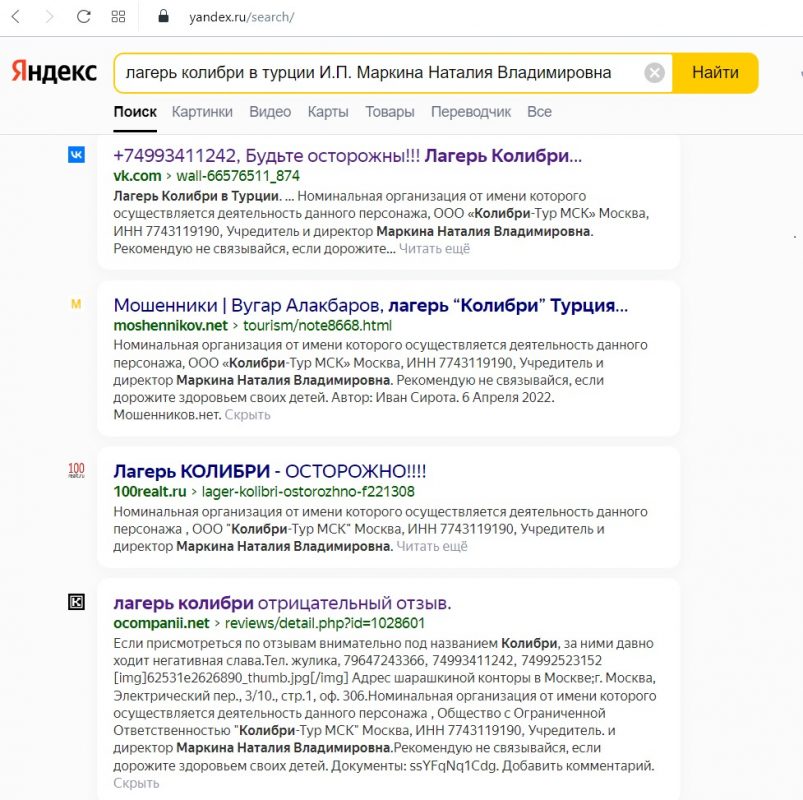
Task: Click the Яндекс logo
Action: 54,71
